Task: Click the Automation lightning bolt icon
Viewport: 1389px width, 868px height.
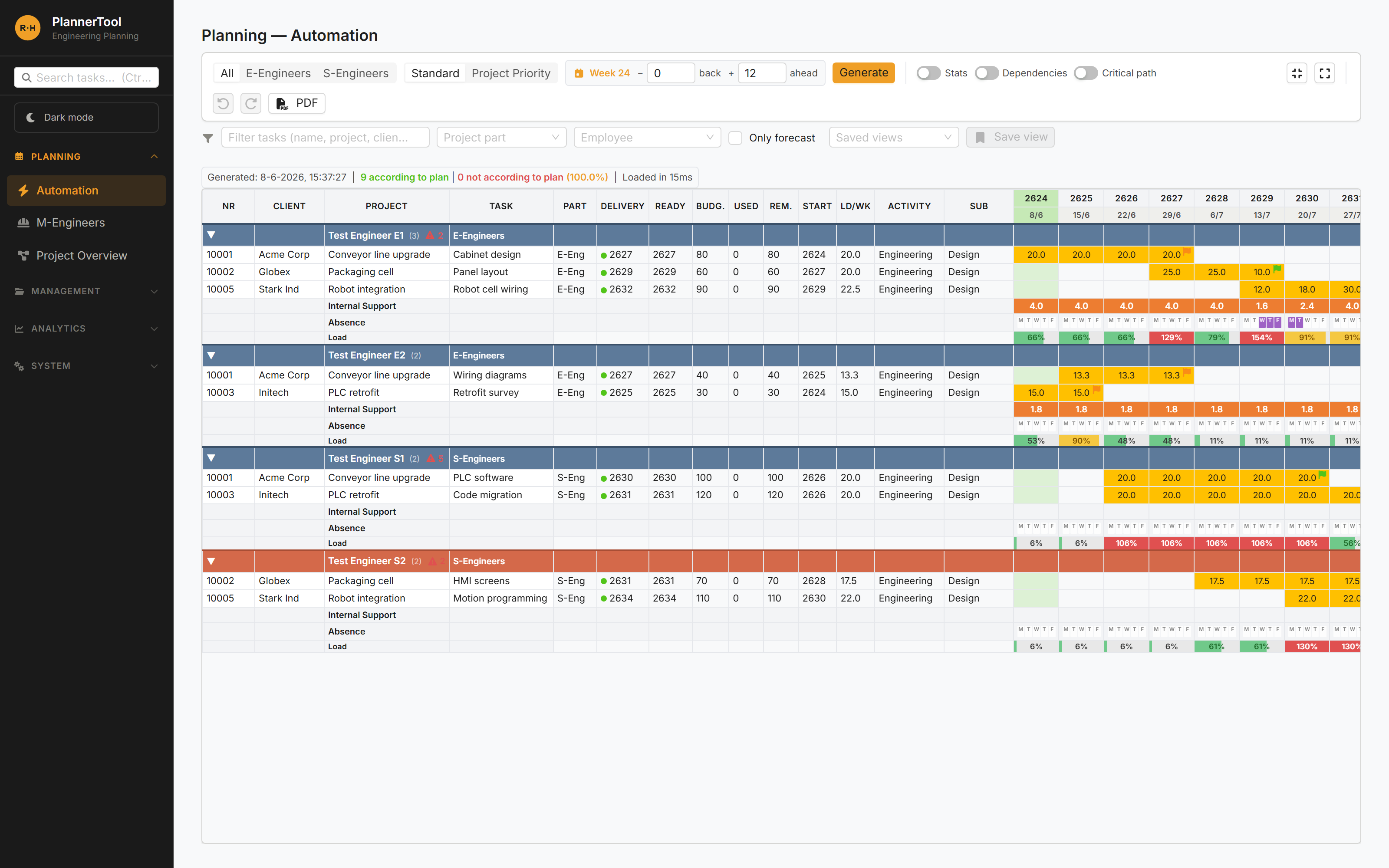Action: (x=23, y=191)
